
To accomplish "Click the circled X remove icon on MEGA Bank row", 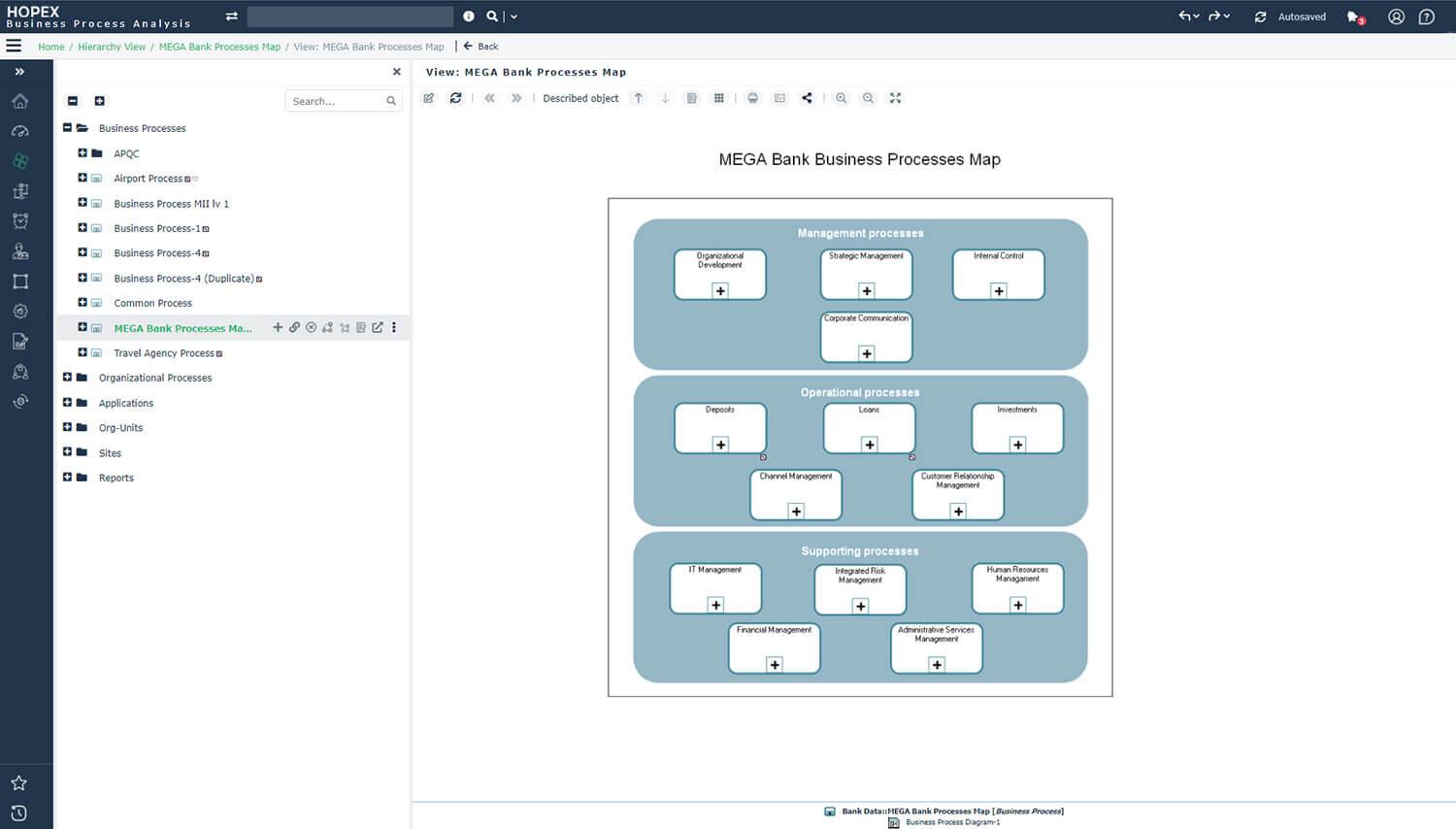I will click(311, 328).
